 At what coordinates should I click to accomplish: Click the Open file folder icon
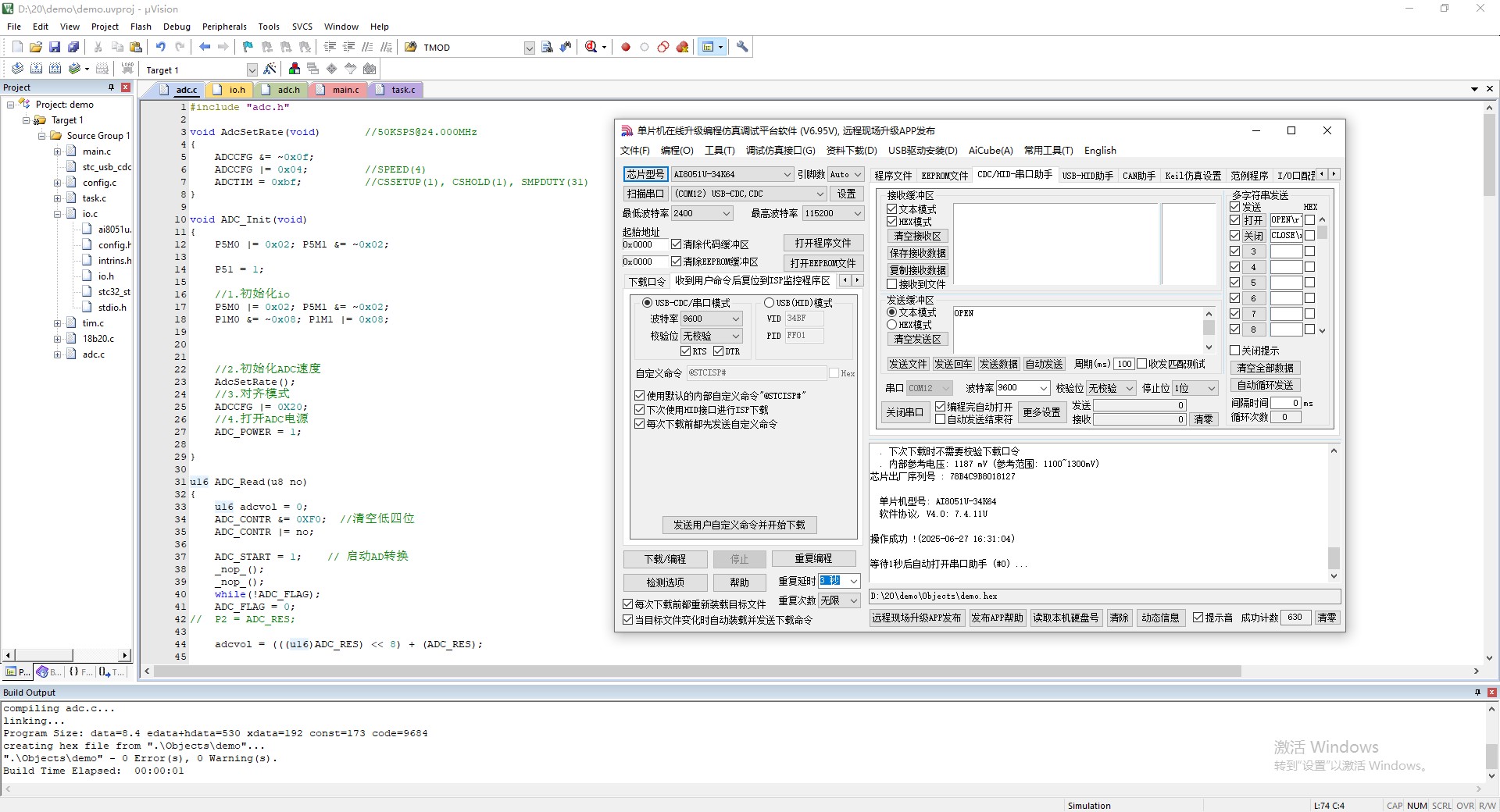click(36, 47)
